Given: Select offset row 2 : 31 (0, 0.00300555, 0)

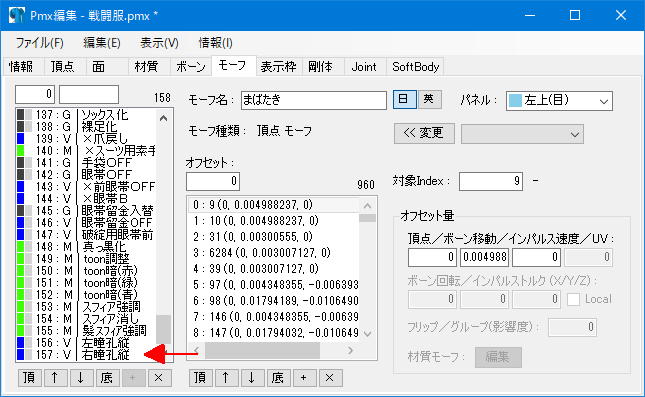Looking at the screenshot, I should (x=274, y=237).
